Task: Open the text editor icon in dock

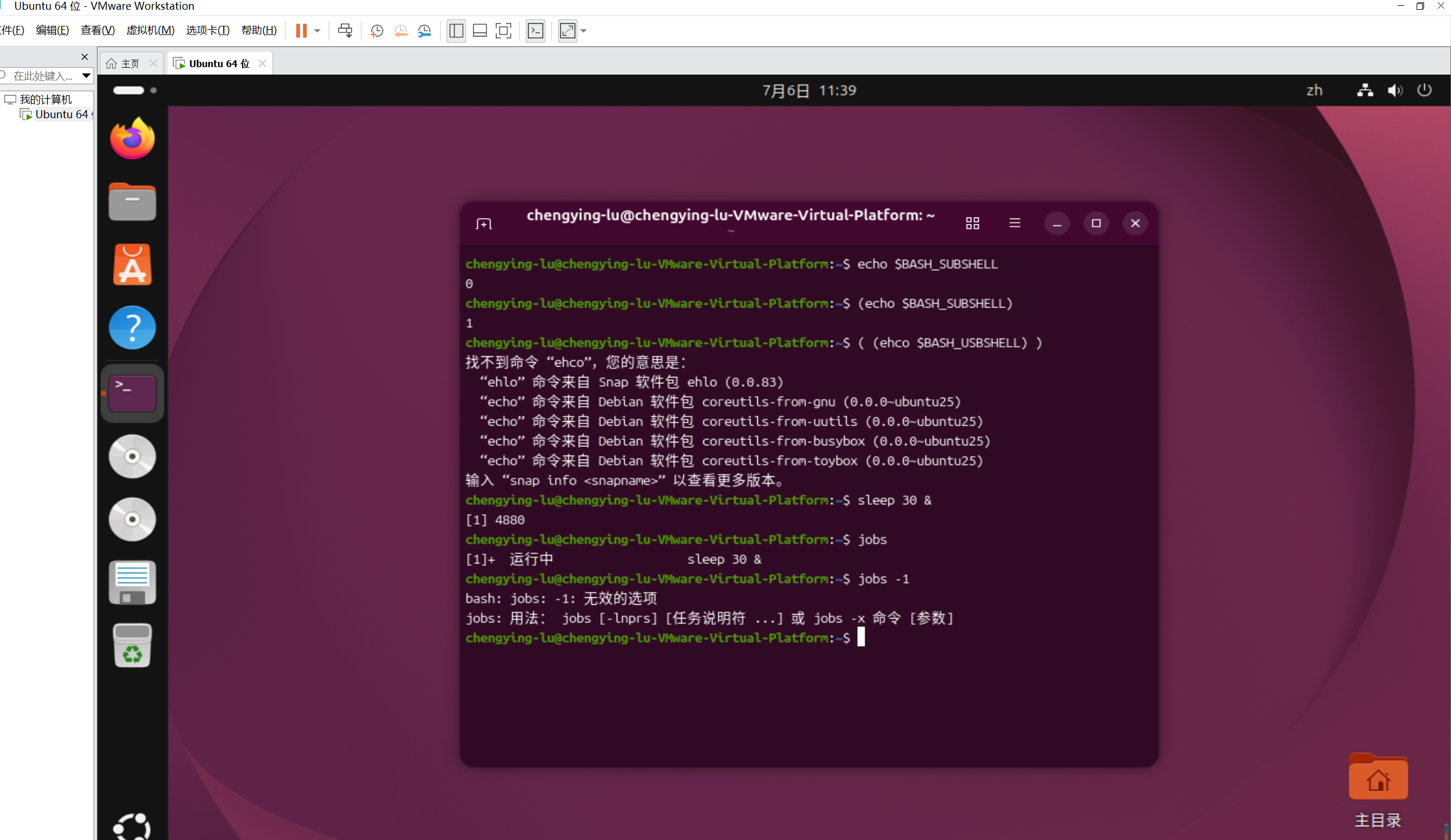Action: click(133, 582)
